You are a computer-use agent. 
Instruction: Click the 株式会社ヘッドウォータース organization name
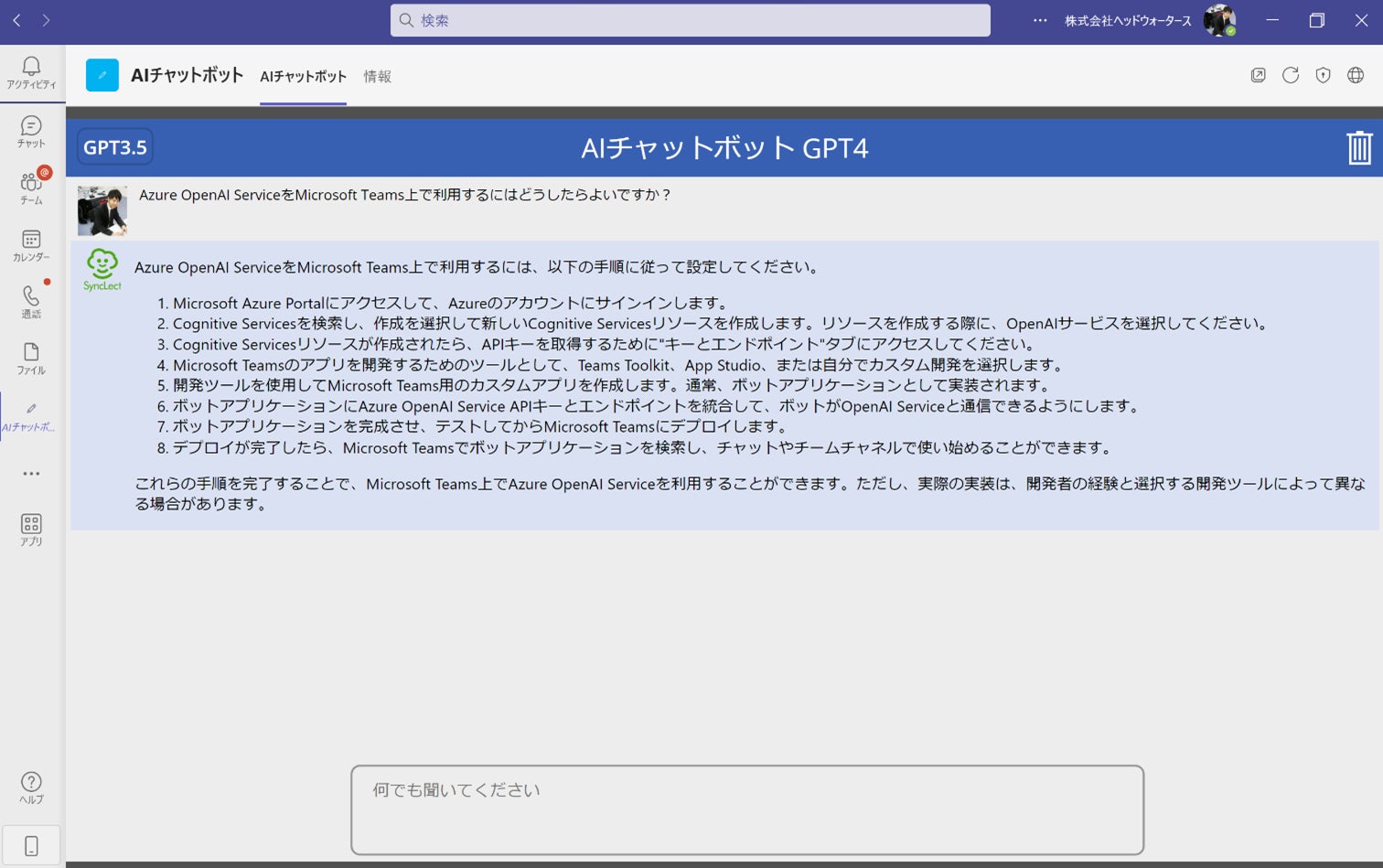point(1128,20)
